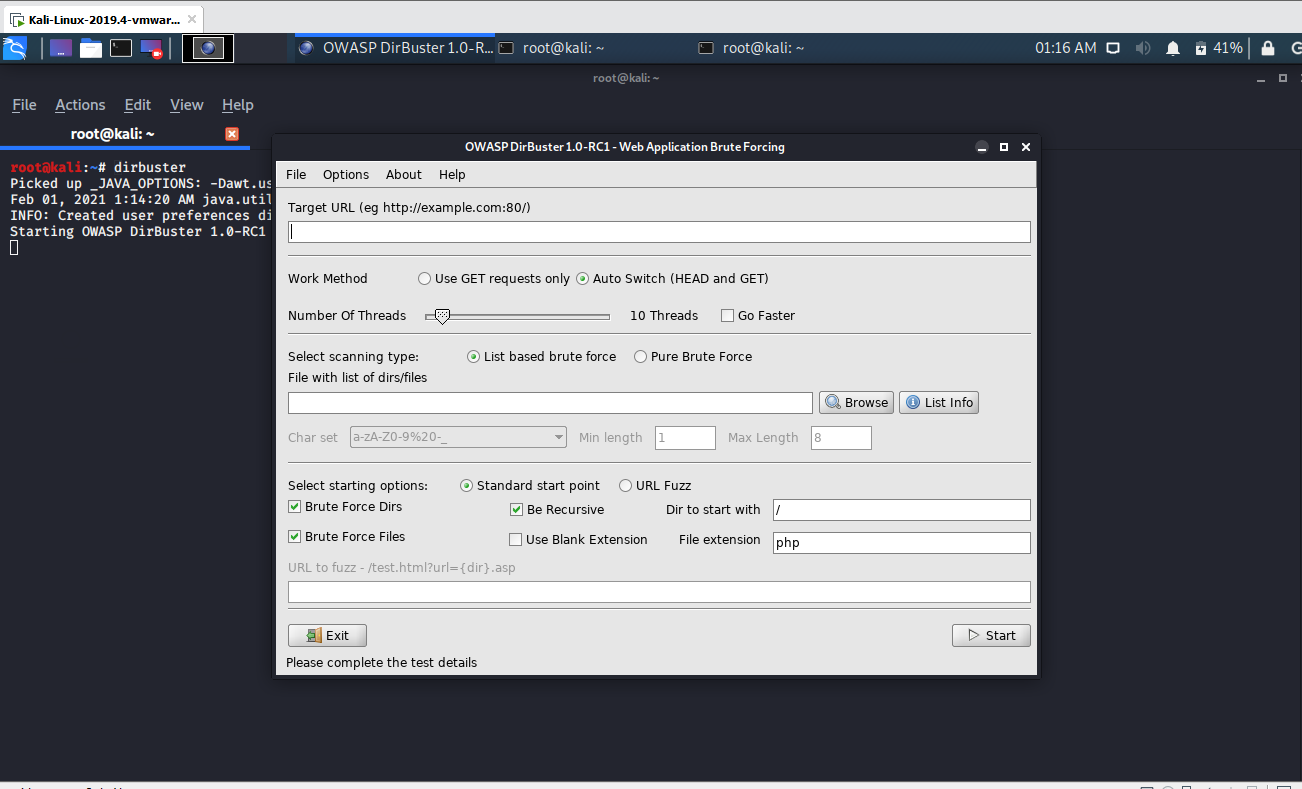The width and height of the screenshot is (1302, 789).
Task: Toggle the Brute Force Dirs checkbox
Action: 295,507
